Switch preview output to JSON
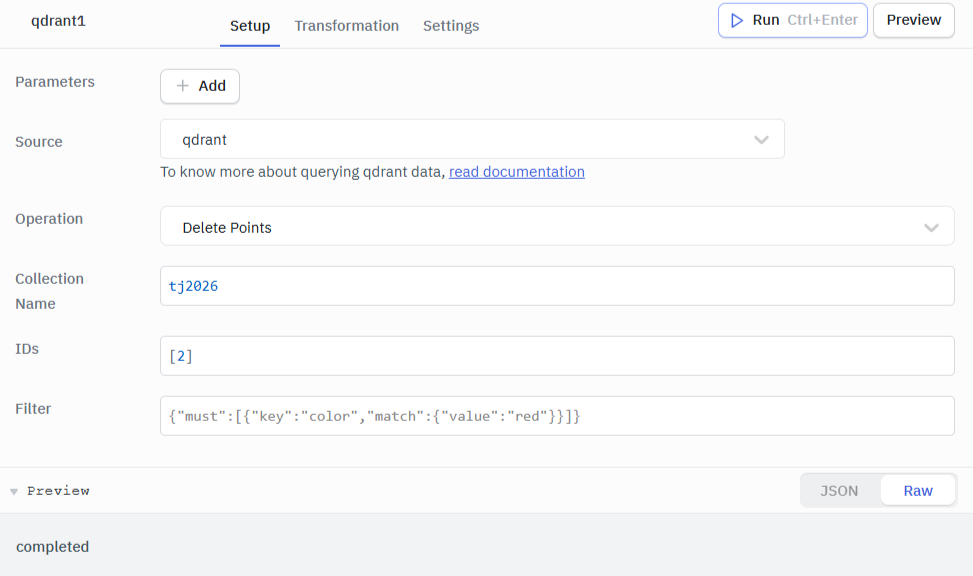Viewport: 973px width, 576px height. [x=839, y=491]
